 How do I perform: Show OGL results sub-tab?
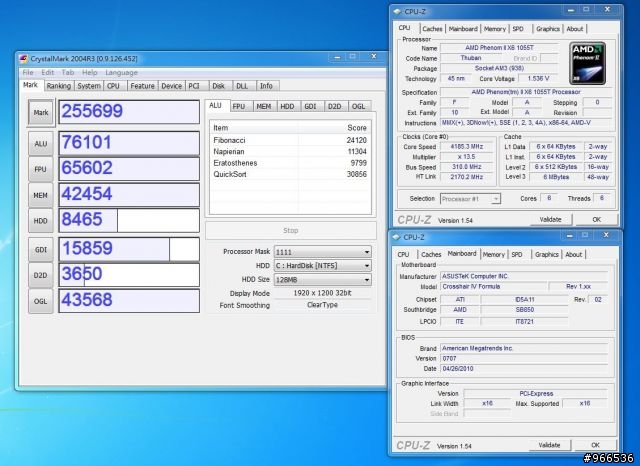coord(358,107)
